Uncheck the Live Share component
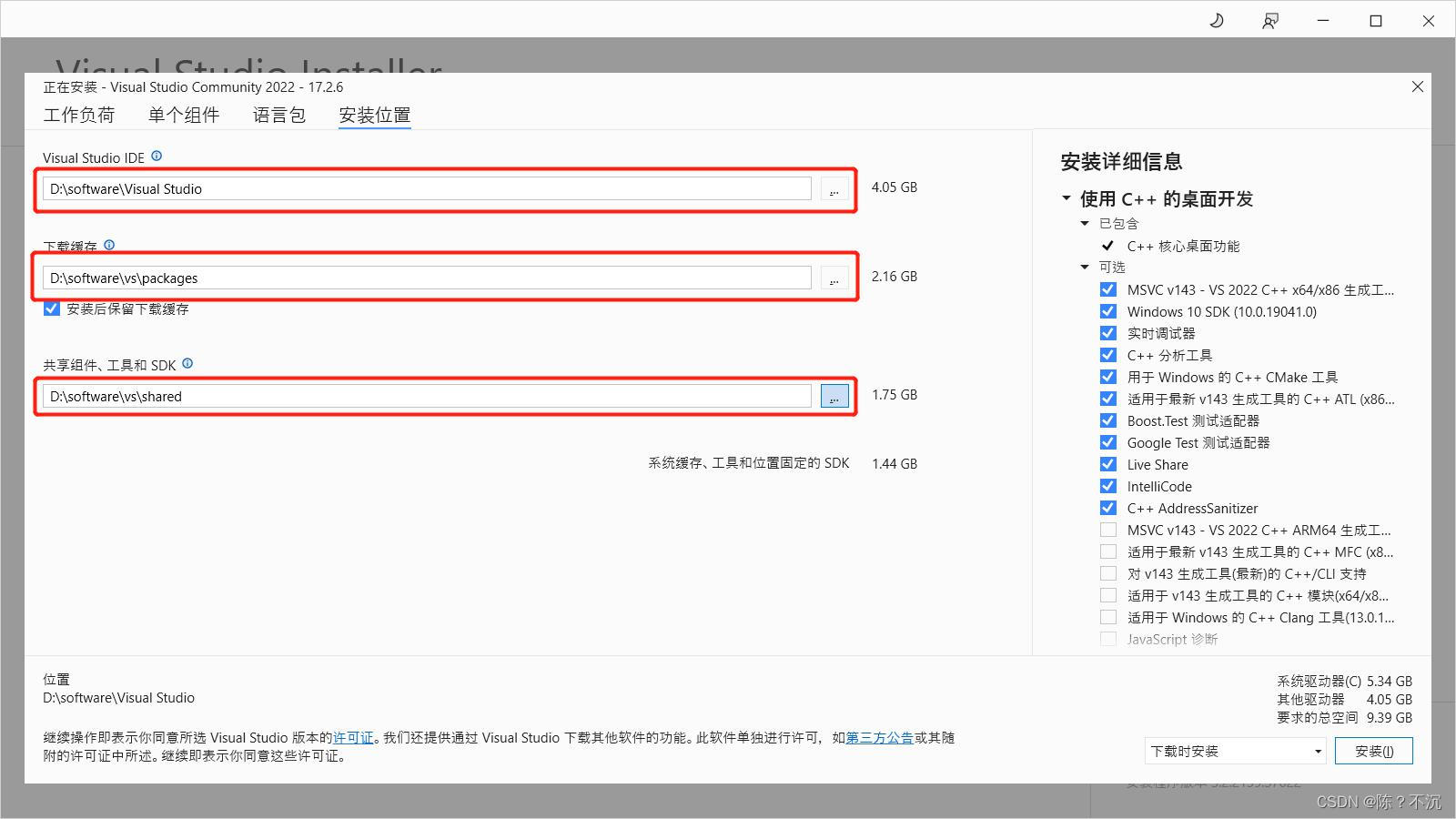 tap(1107, 464)
